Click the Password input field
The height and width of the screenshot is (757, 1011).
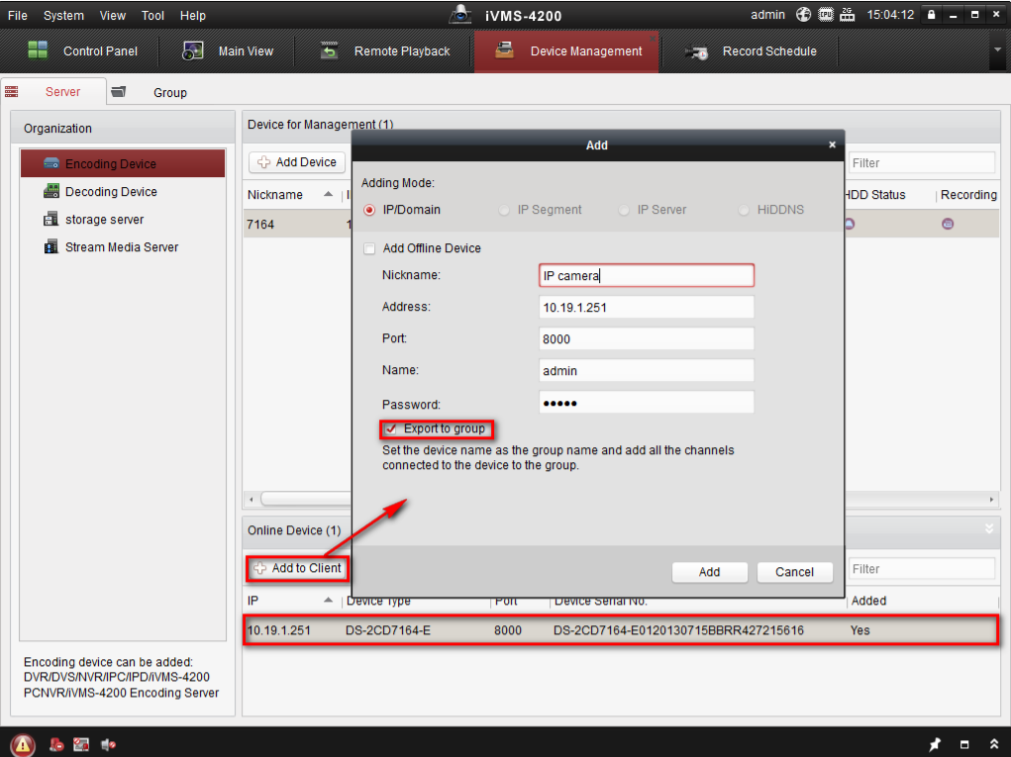coord(646,402)
